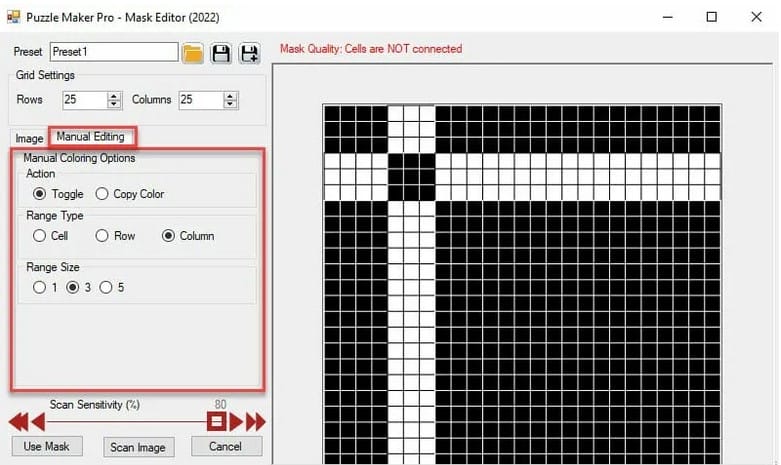Open the Manual Editing tab
This screenshot has height=465, width=781.
click(91, 136)
